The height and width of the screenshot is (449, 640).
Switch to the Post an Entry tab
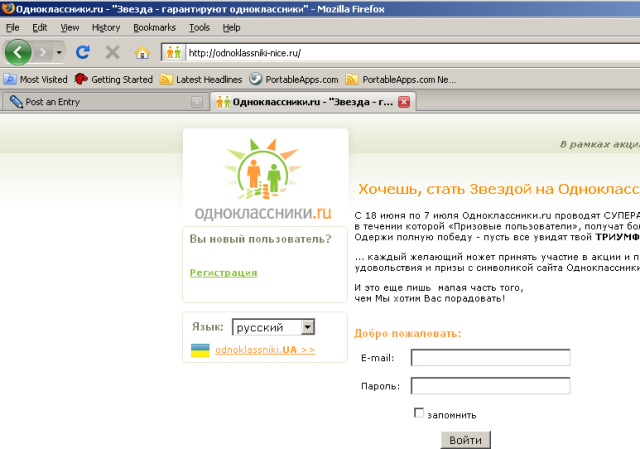[x=100, y=101]
